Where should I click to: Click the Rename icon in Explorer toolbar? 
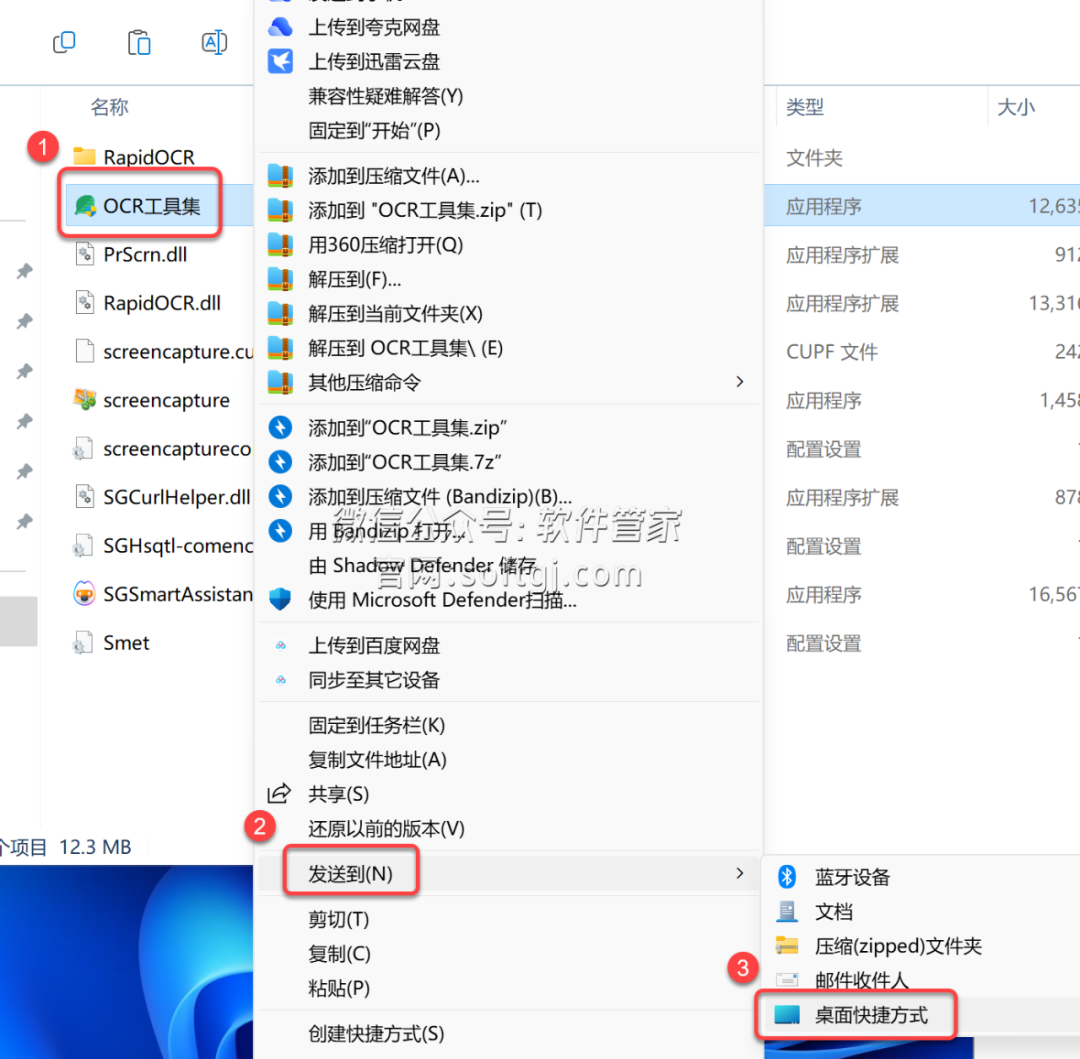tap(214, 42)
